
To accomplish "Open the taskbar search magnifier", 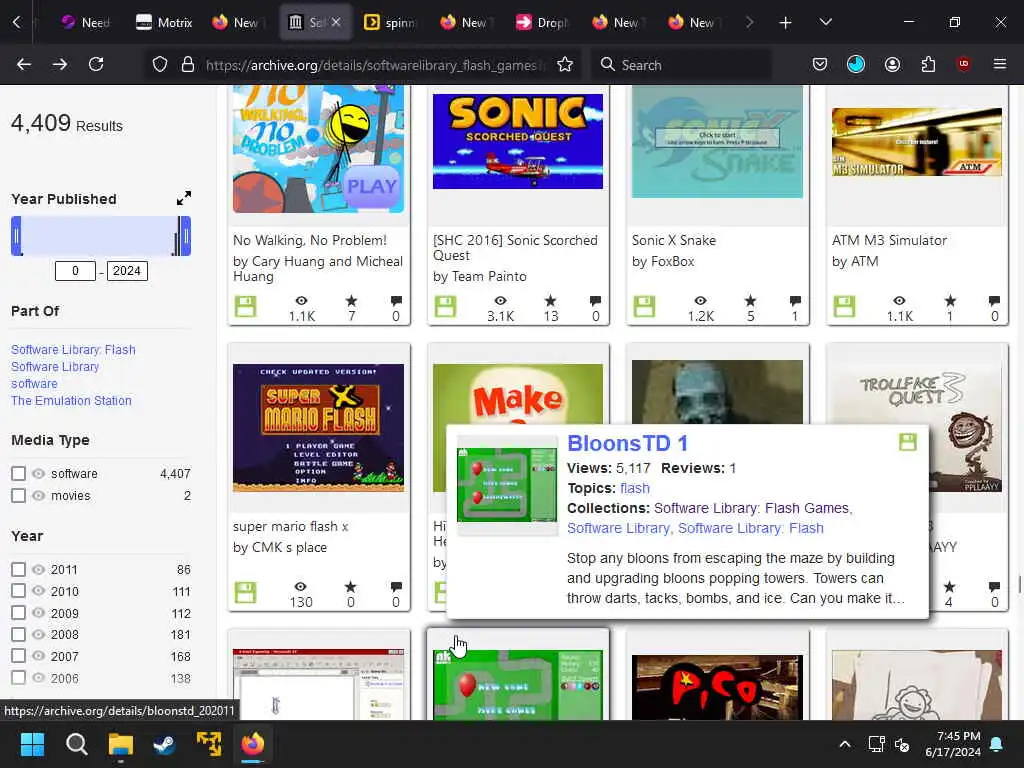I will point(76,744).
